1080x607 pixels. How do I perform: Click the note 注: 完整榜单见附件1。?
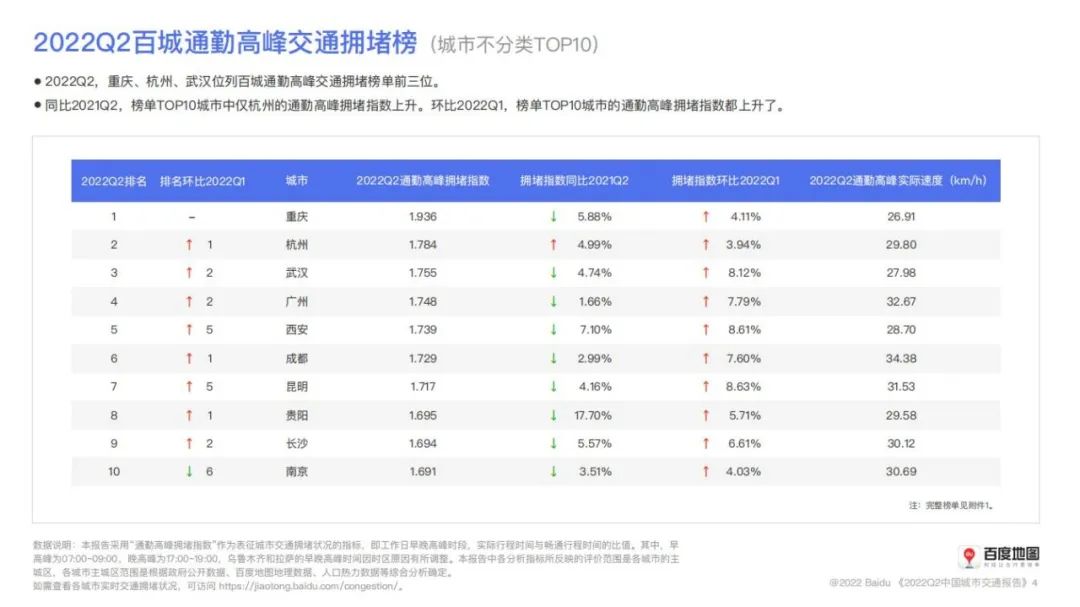pos(951,506)
